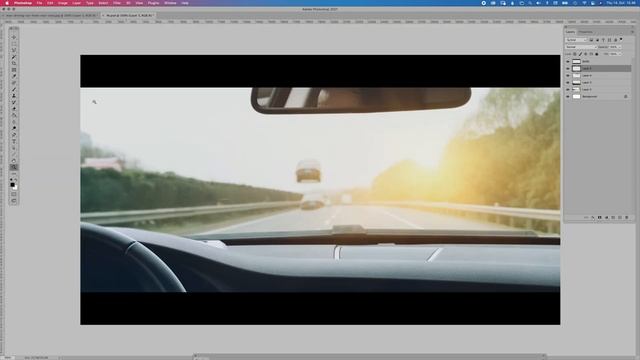Select the Crop tool
Screen dimensions: 640x360
point(14,63)
